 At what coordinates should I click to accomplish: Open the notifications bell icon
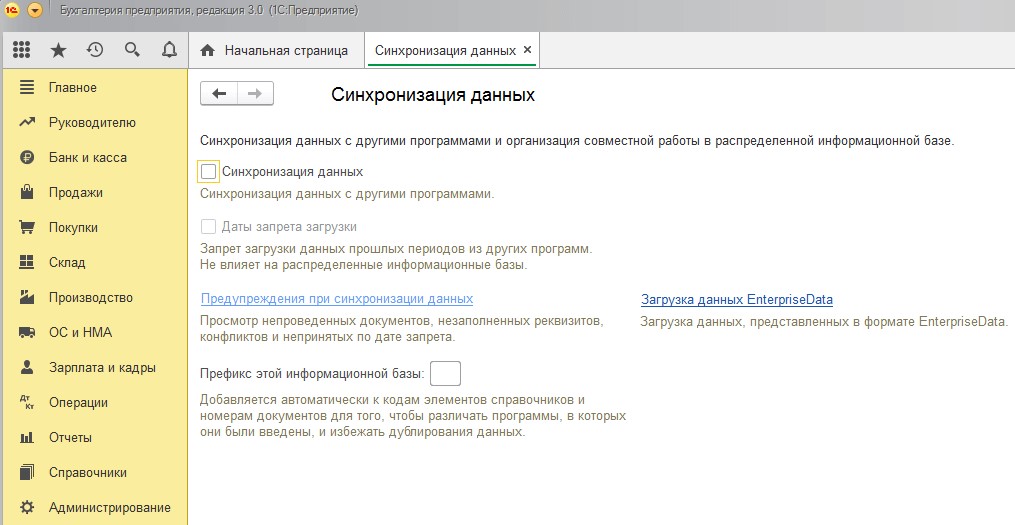tap(169, 50)
